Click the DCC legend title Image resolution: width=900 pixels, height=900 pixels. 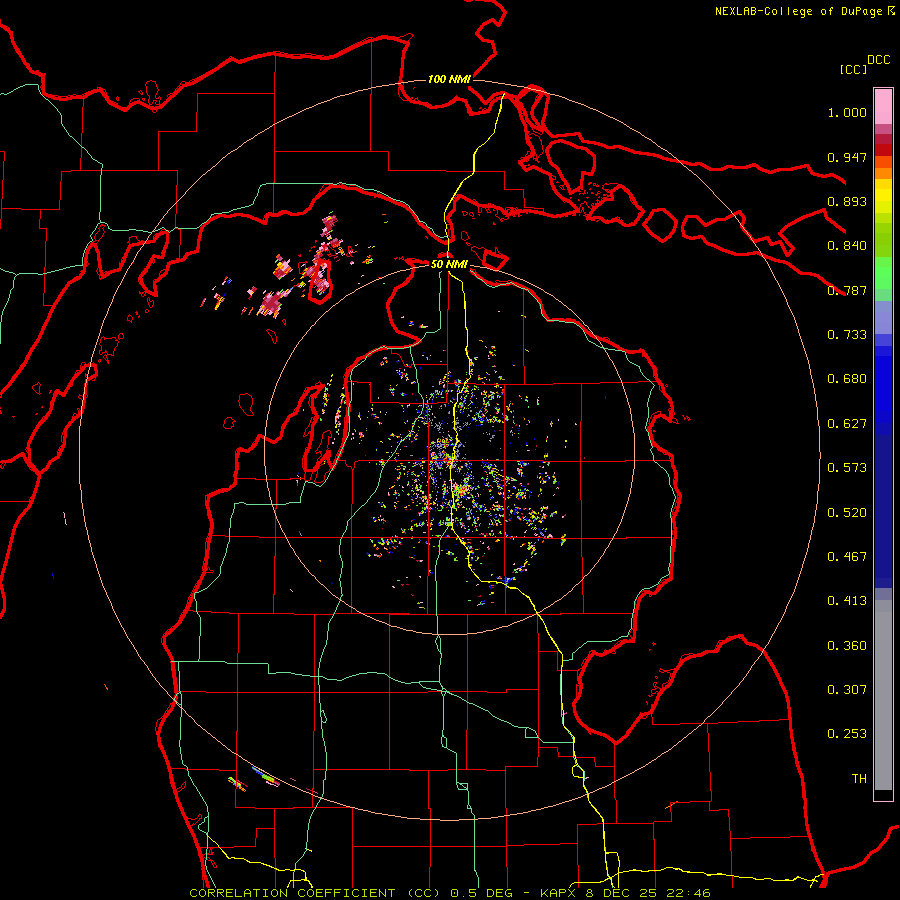click(x=879, y=60)
